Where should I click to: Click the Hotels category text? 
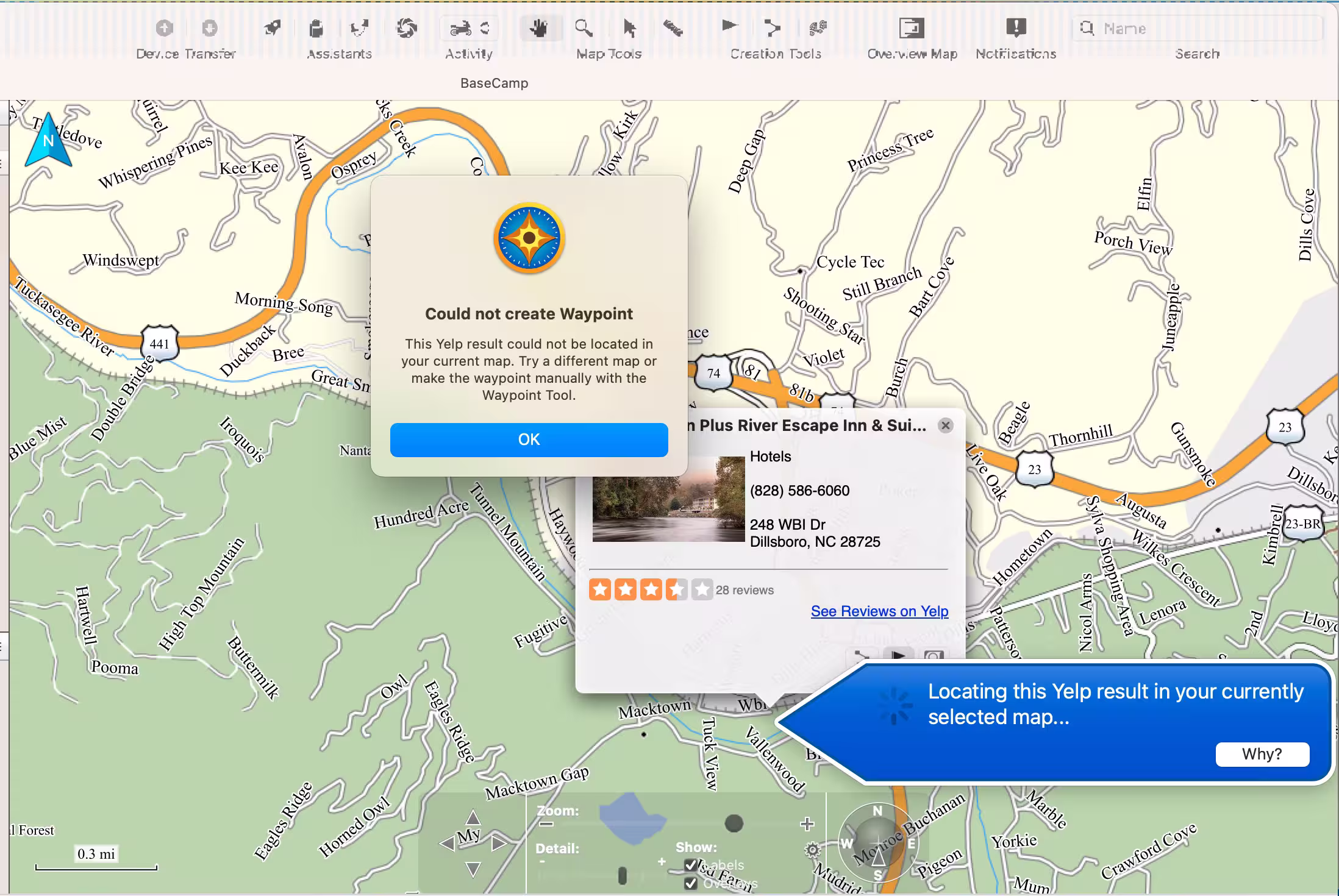[770, 457]
